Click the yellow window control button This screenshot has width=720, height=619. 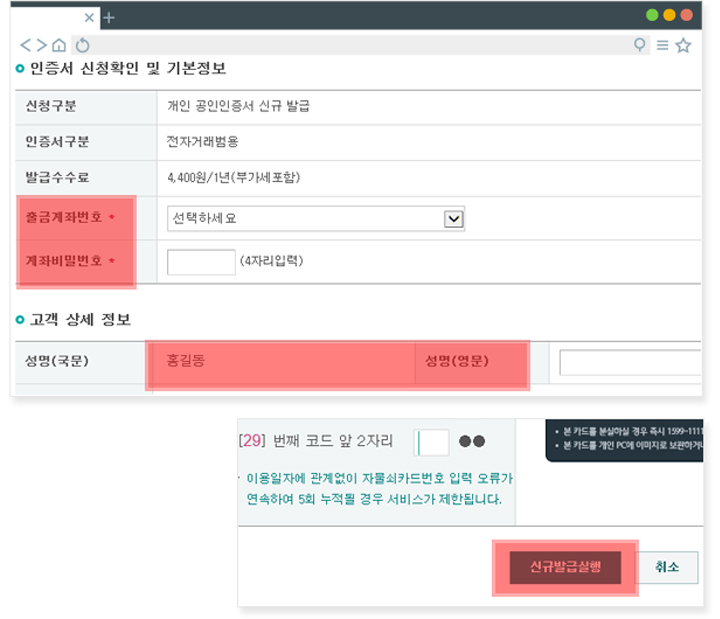click(x=669, y=15)
